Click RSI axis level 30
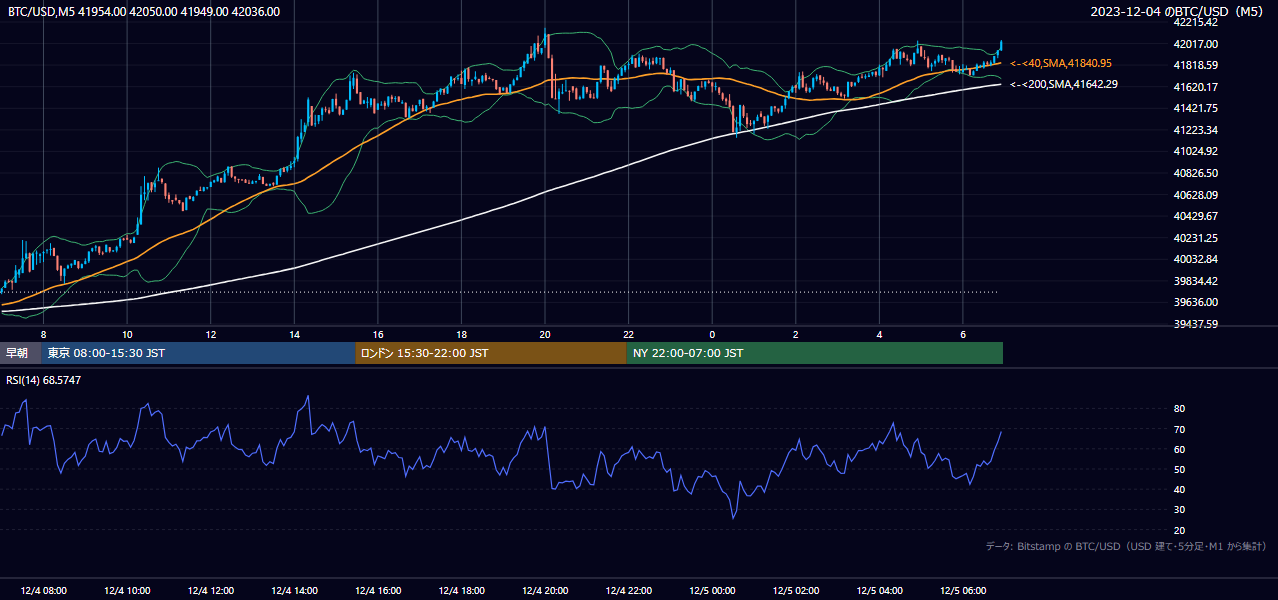 [x=1180, y=510]
